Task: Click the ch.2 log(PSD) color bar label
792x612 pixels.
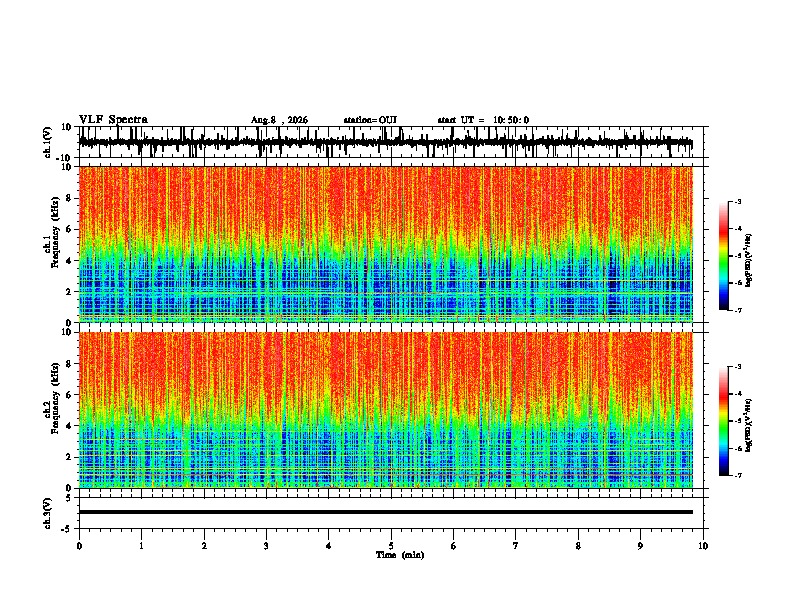Action: [x=748, y=425]
